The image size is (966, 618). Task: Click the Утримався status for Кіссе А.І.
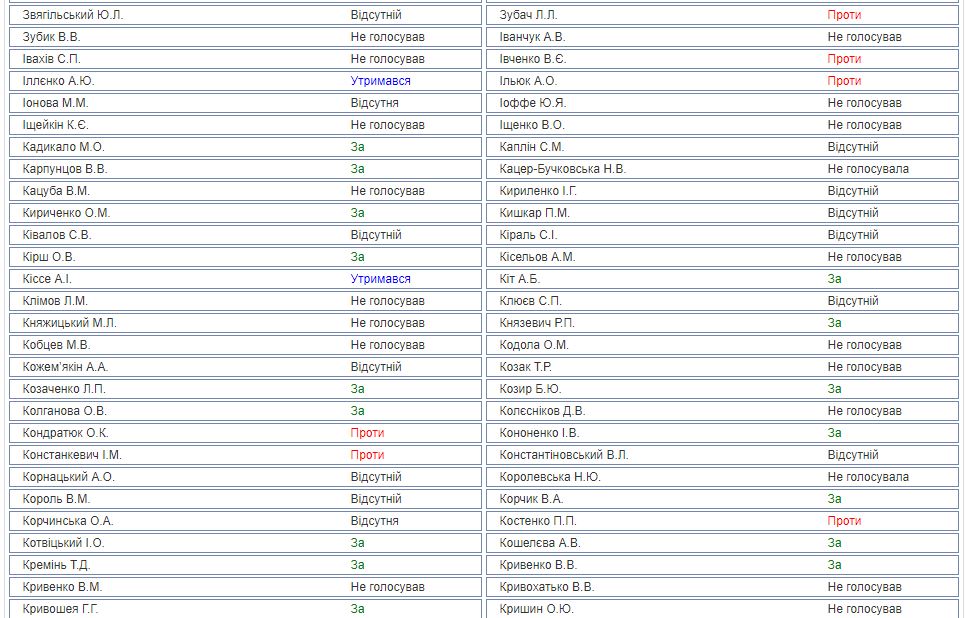click(x=380, y=279)
